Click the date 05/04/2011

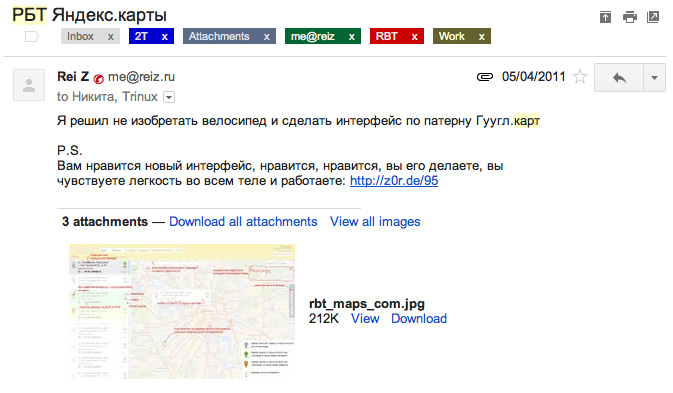pos(534,77)
